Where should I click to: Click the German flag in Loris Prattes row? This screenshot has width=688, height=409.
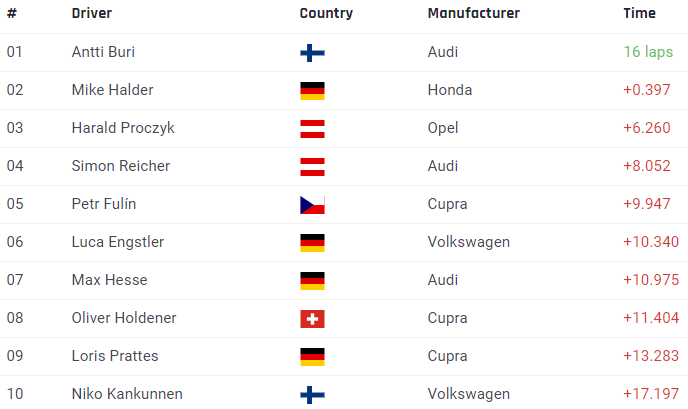tap(312, 357)
